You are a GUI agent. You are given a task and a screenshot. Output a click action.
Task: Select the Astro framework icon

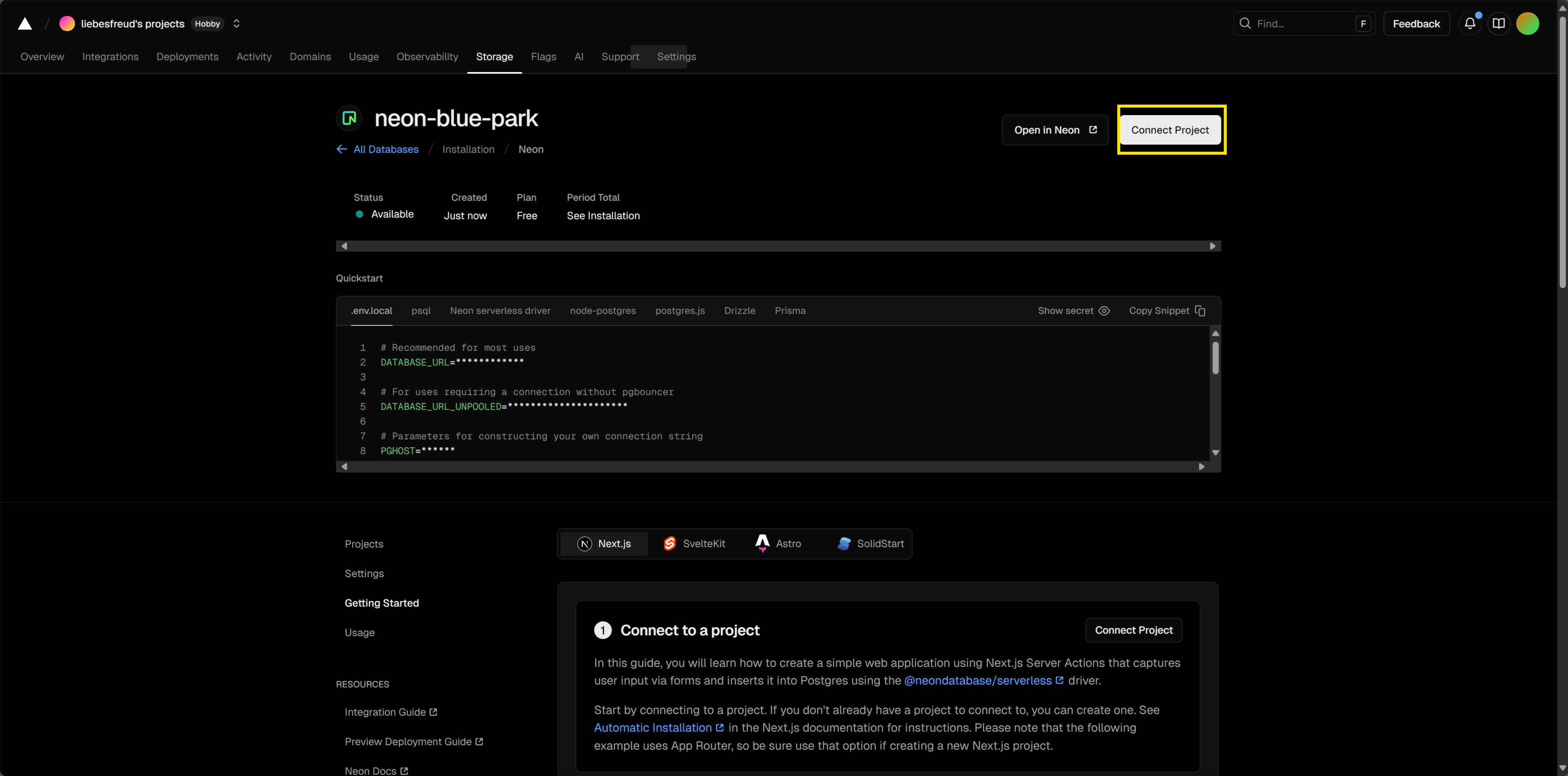pyautogui.click(x=762, y=543)
